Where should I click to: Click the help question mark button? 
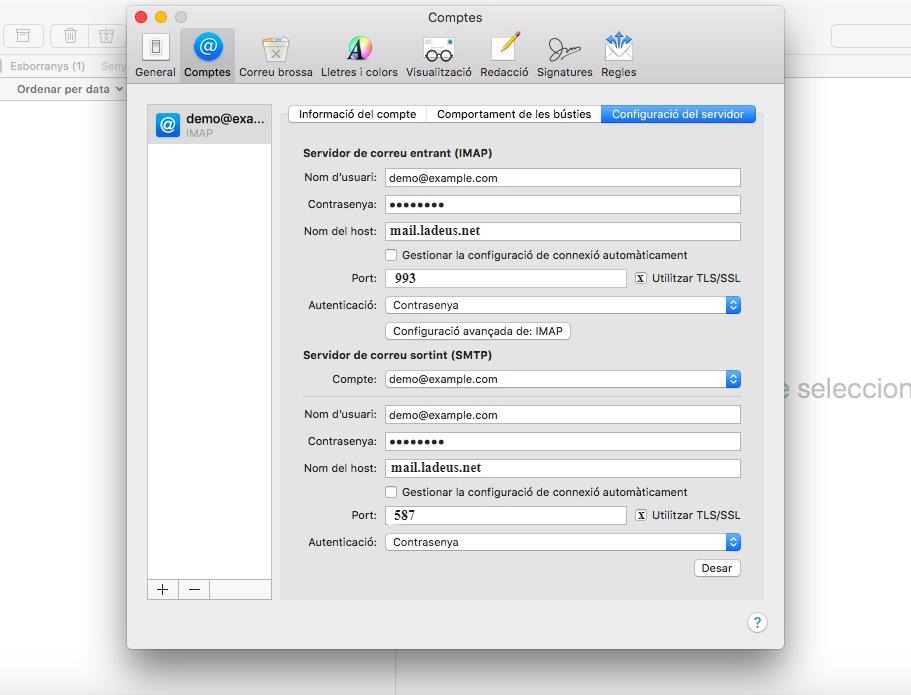[x=757, y=622]
